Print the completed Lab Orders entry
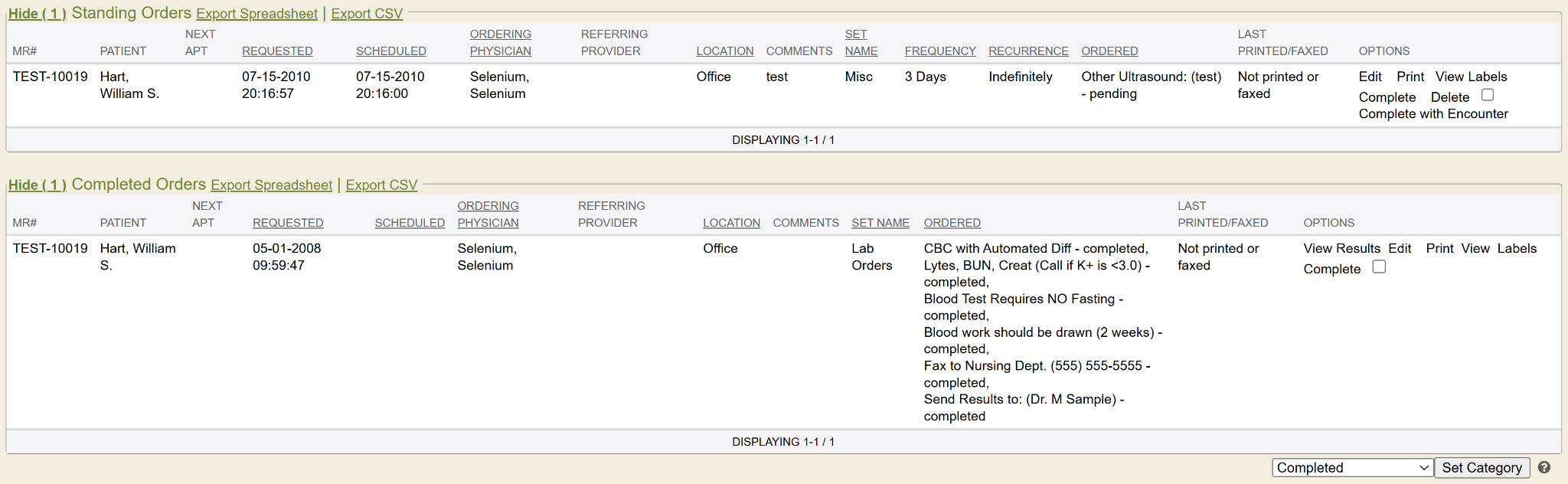1568x484 pixels. (x=1439, y=249)
